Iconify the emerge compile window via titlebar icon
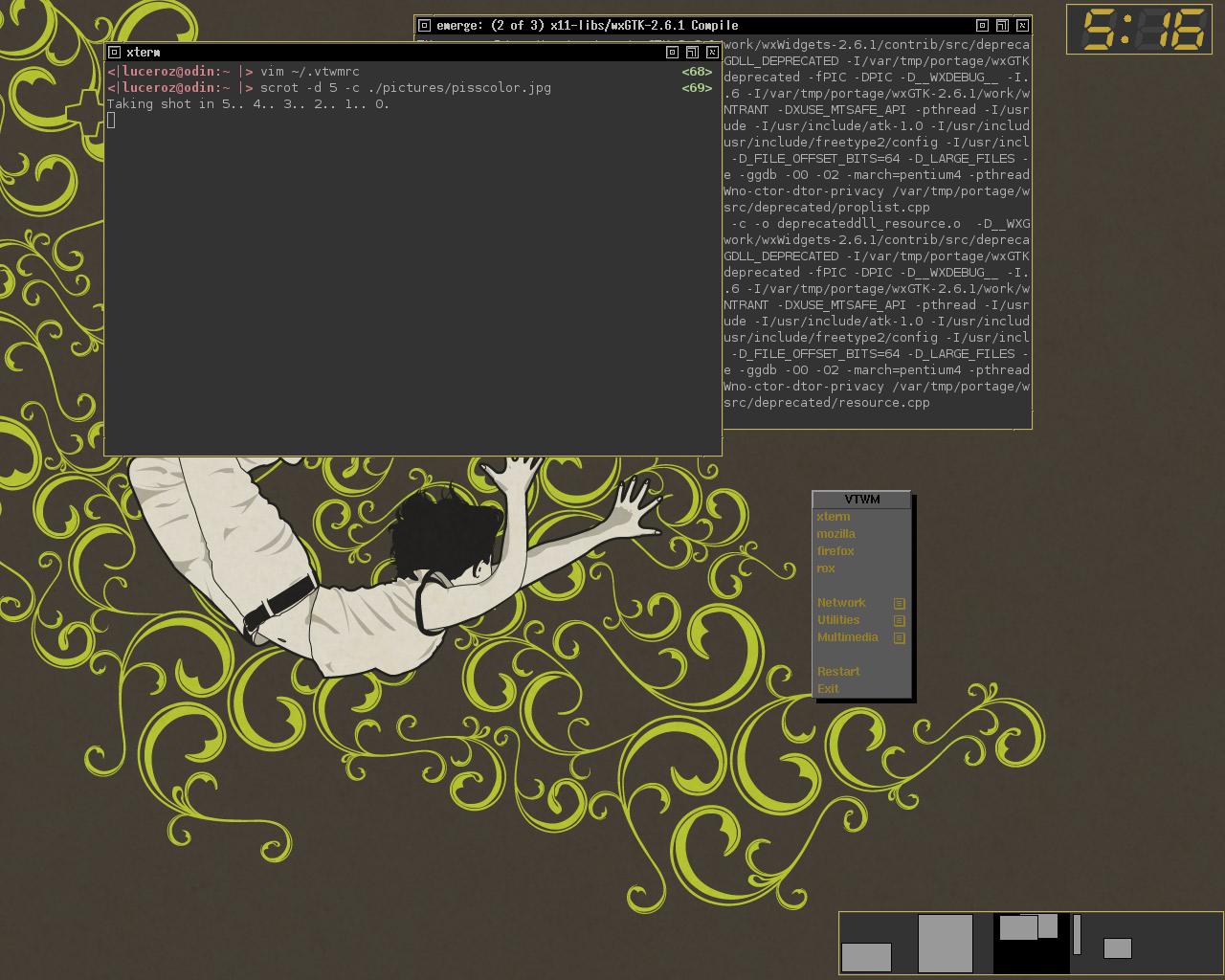This screenshot has width=1225, height=980. click(982, 26)
